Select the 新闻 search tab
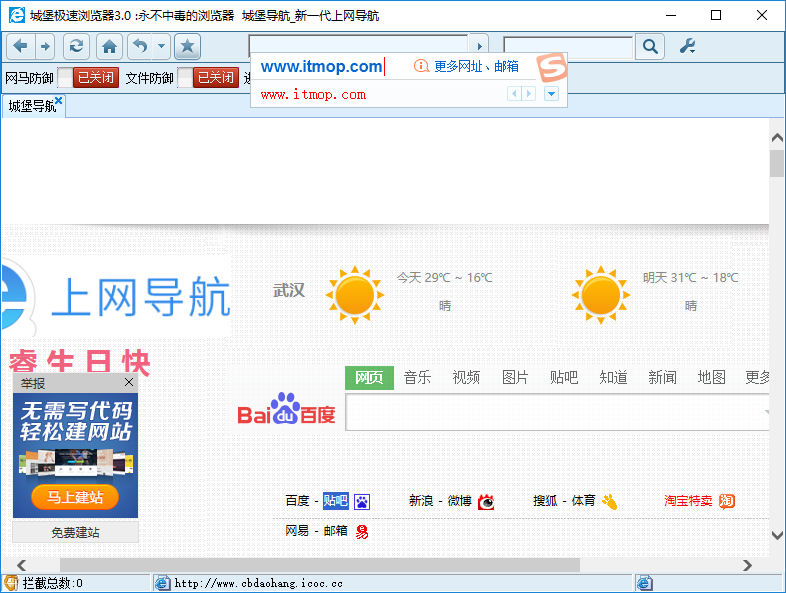Viewport: 786px width, 593px height. pos(662,377)
